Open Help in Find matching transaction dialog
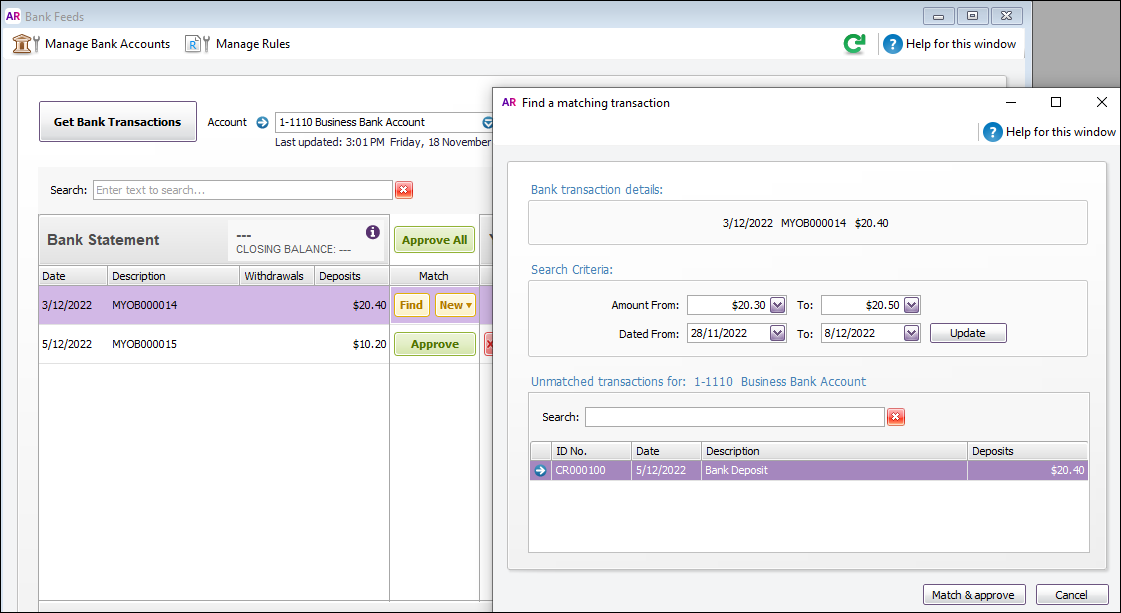The image size is (1121, 613). click(1049, 132)
